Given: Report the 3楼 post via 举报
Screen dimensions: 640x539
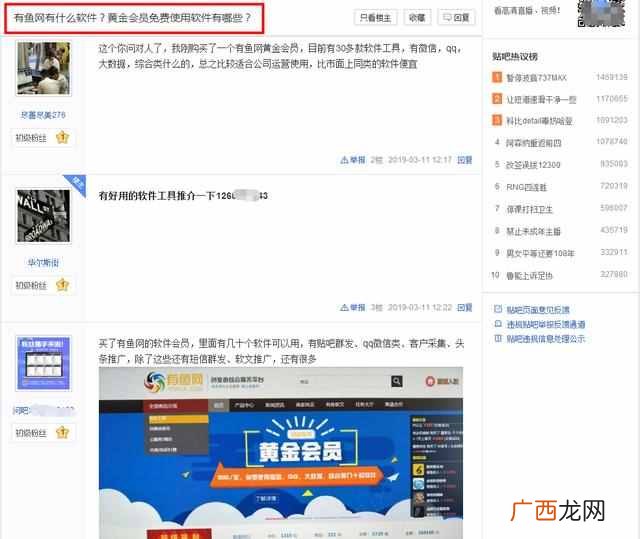Looking at the screenshot, I should click(353, 307).
